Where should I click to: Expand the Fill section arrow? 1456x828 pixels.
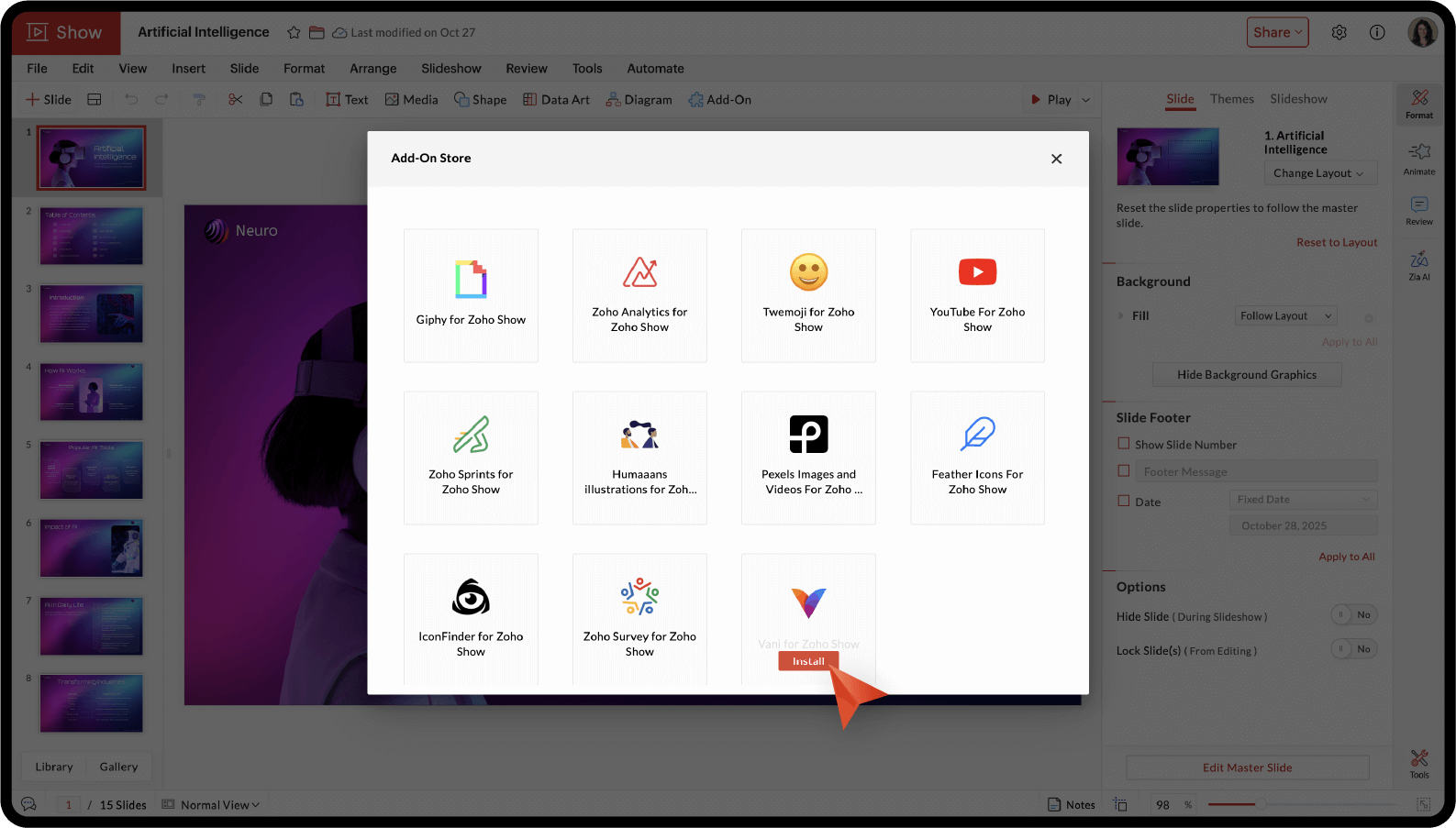pos(1120,315)
